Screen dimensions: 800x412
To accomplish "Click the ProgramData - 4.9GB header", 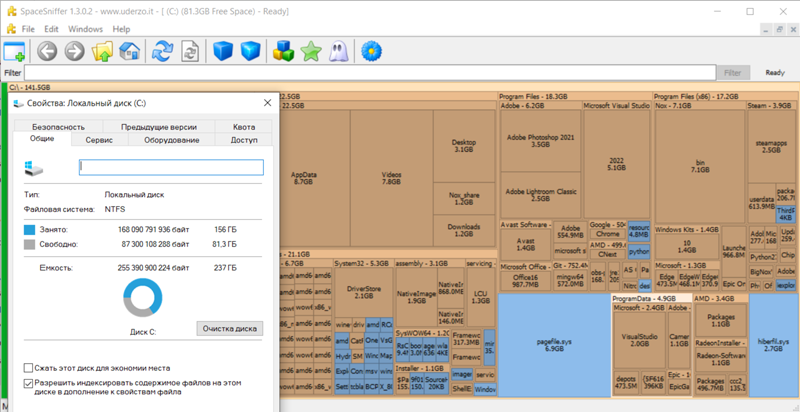I will pos(652,298).
